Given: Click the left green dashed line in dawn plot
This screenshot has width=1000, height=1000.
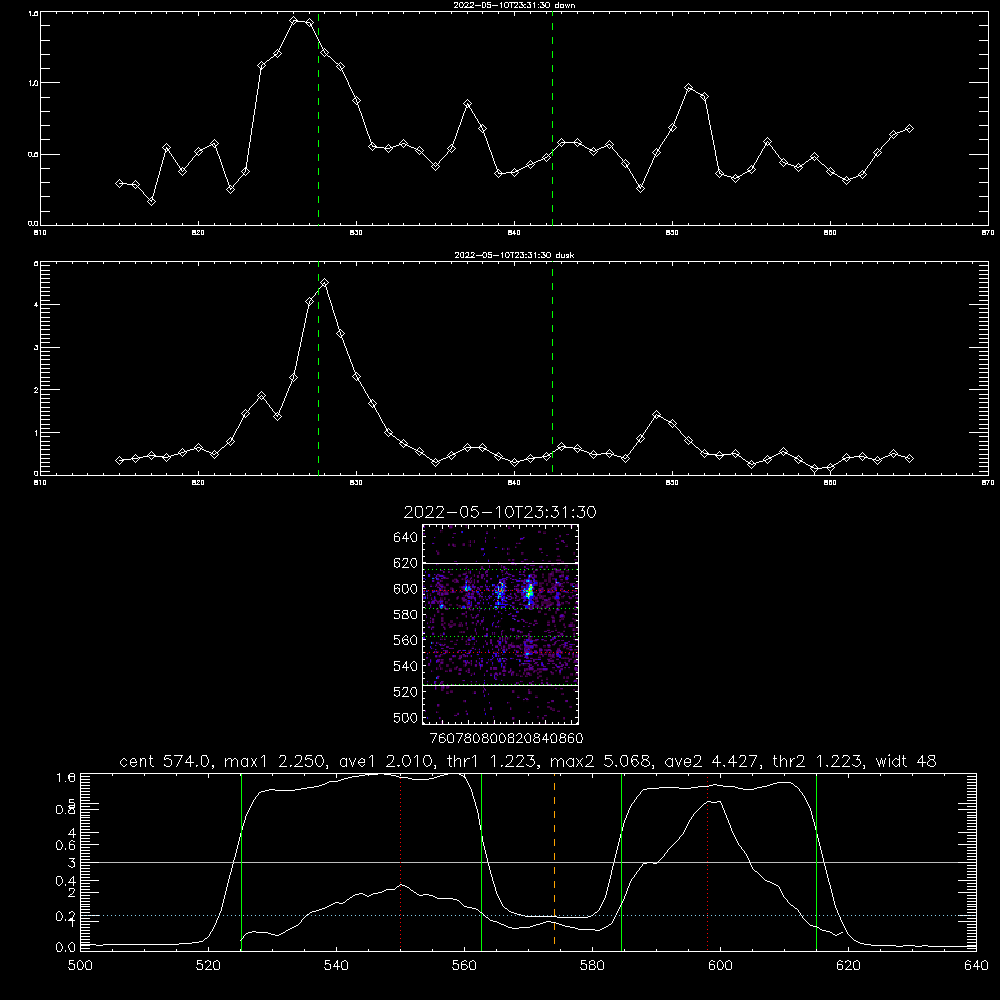Looking at the screenshot, I should [x=318, y=118].
